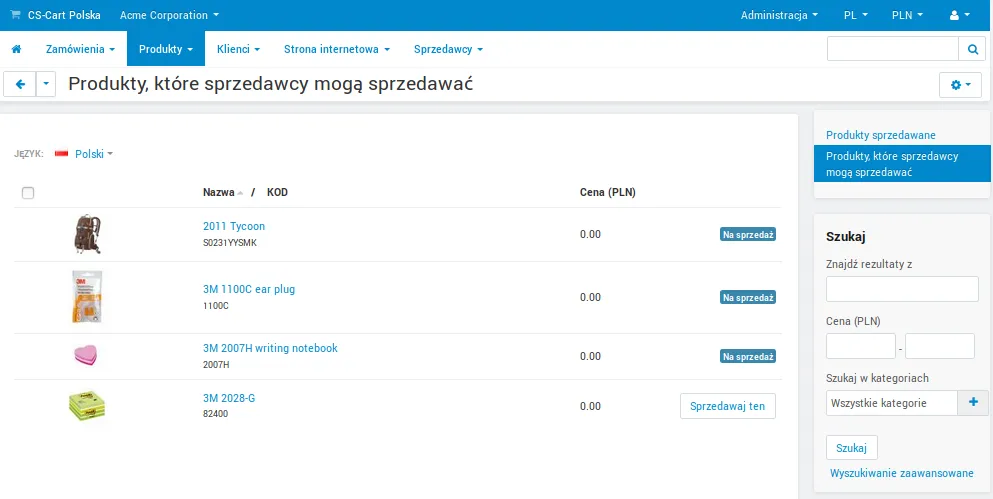Viewport: 993px width, 499px height.
Task: Open the 3M 2007H writing notebook link
Action: point(270,348)
